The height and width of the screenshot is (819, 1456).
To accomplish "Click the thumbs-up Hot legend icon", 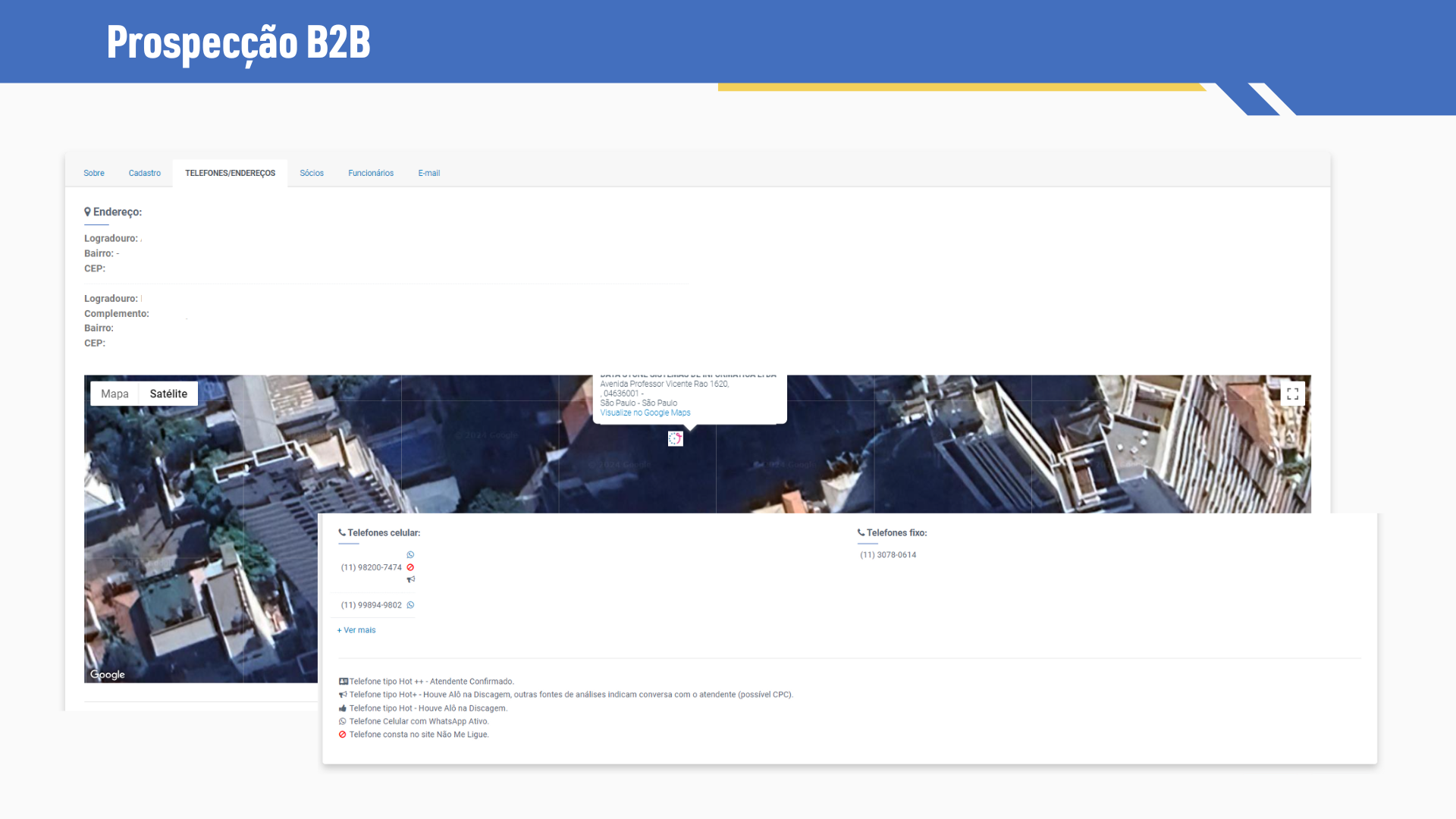I will pos(343,708).
